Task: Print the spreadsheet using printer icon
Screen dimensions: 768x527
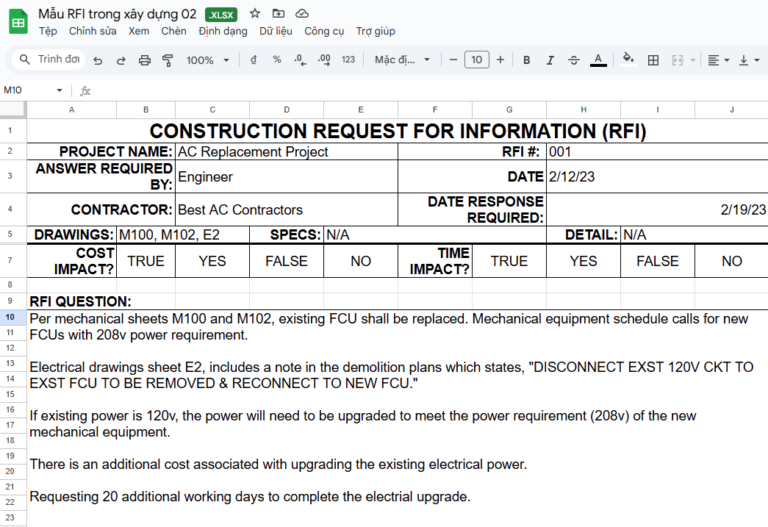Action: (145, 60)
